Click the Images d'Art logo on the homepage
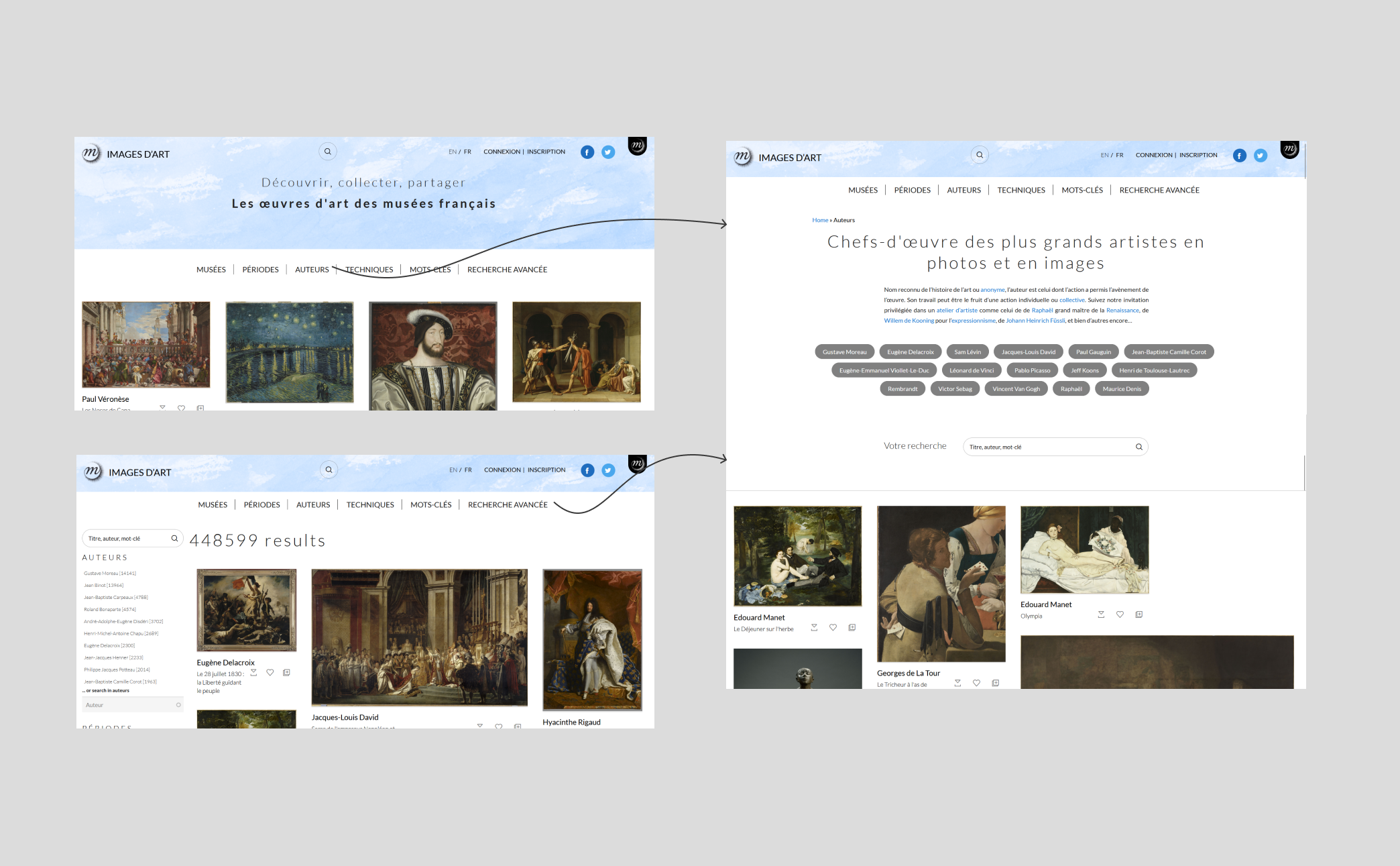 [x=126, y=154]
